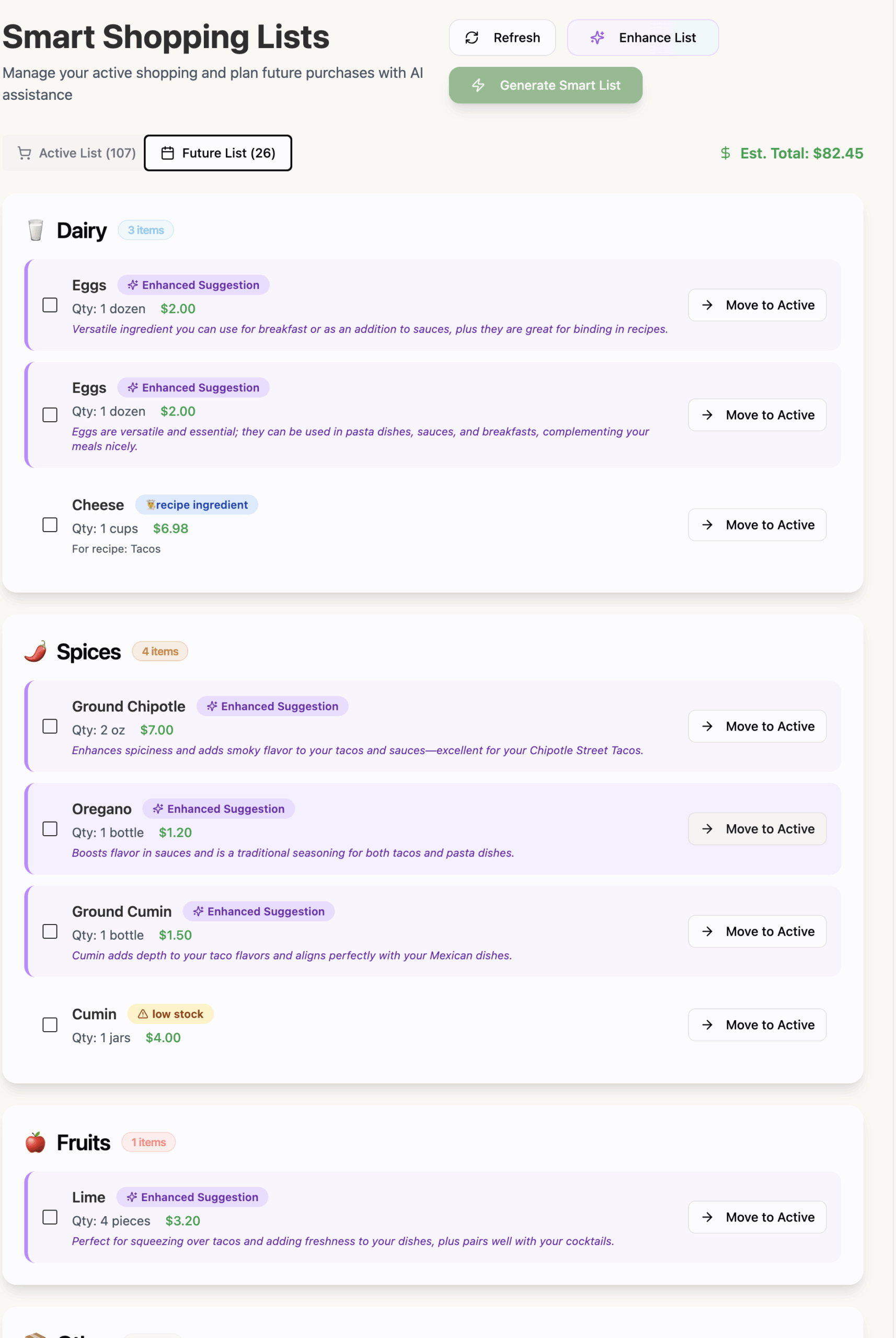This screenshot has width=896, height=1338.
Task: Click the Enhanced Suggestion badge on Lime
Action: [x=192, y=1197]
